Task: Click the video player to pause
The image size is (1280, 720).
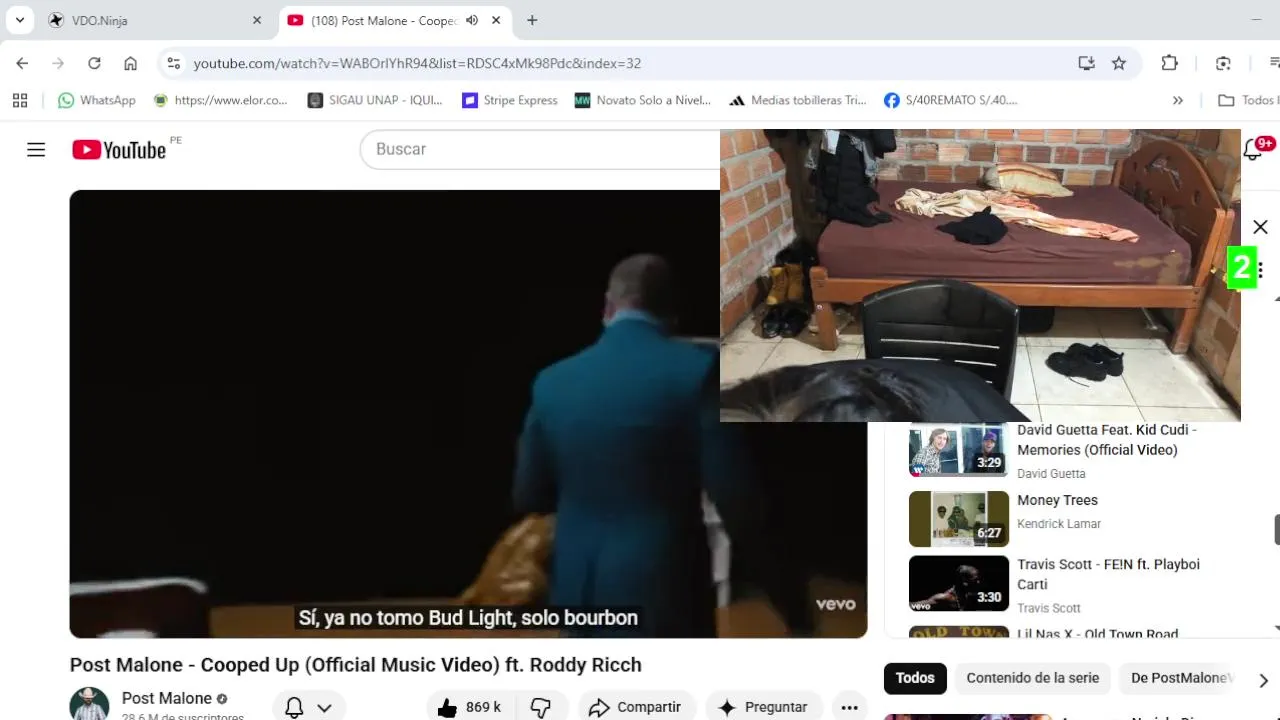Action: tap(468, 414)
